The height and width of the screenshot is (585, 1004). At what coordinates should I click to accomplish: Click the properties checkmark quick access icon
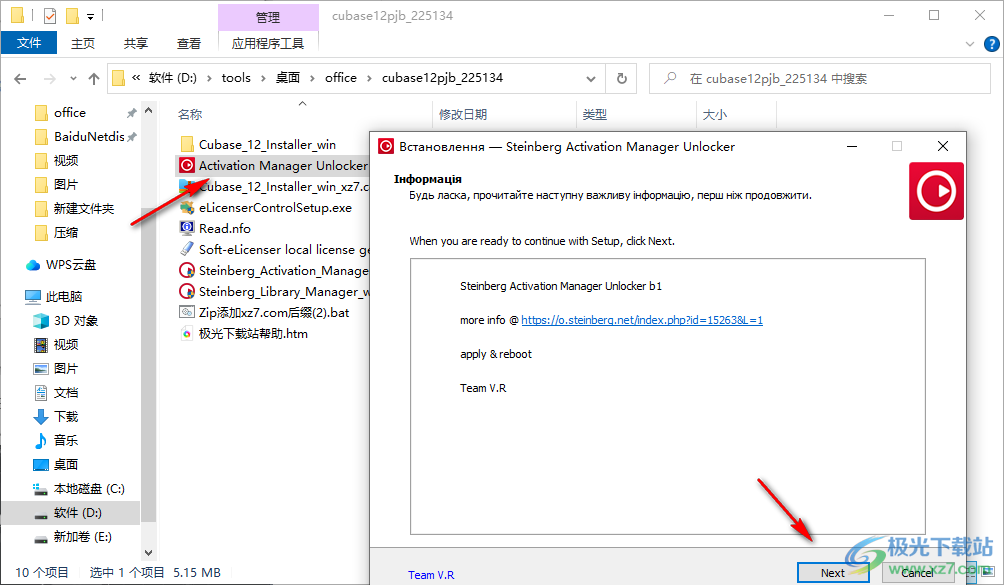point(50,15)
